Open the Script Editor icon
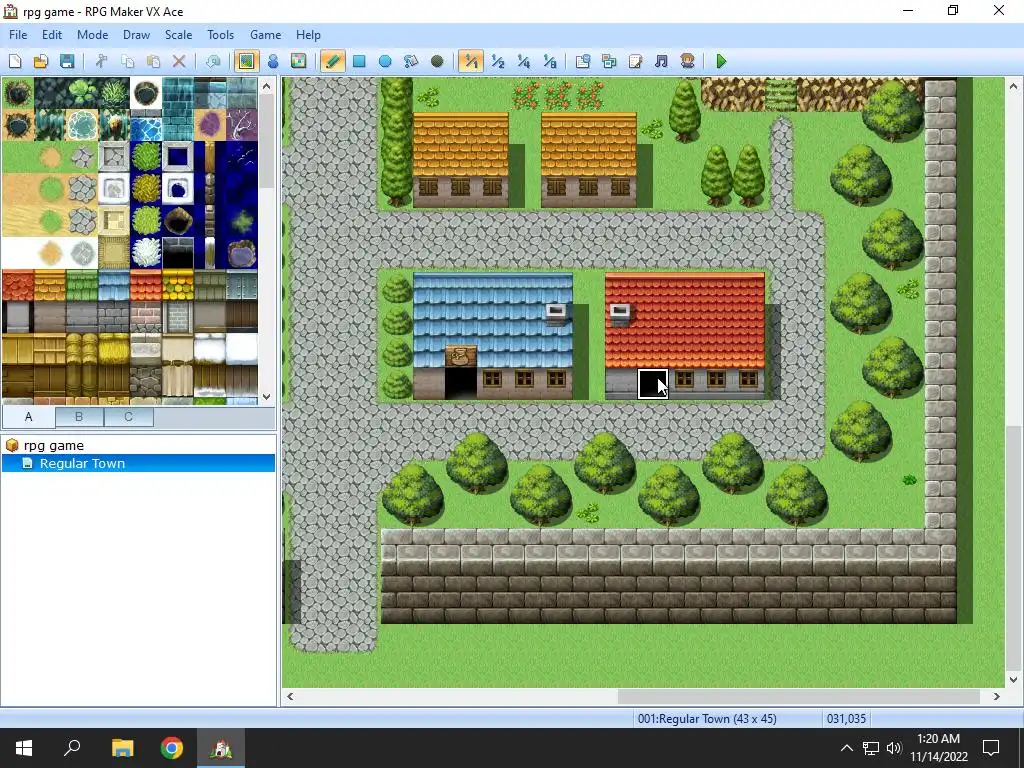Screen dimensions: 1024x768 pyautogui.click(x=635, y=61)
